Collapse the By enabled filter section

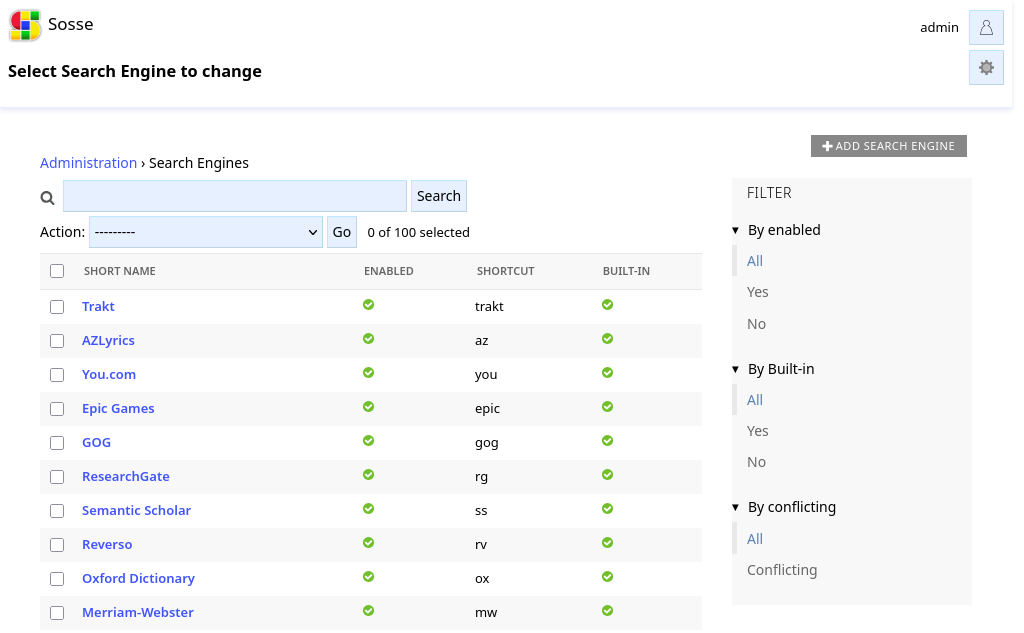click(x=777, y=230)
